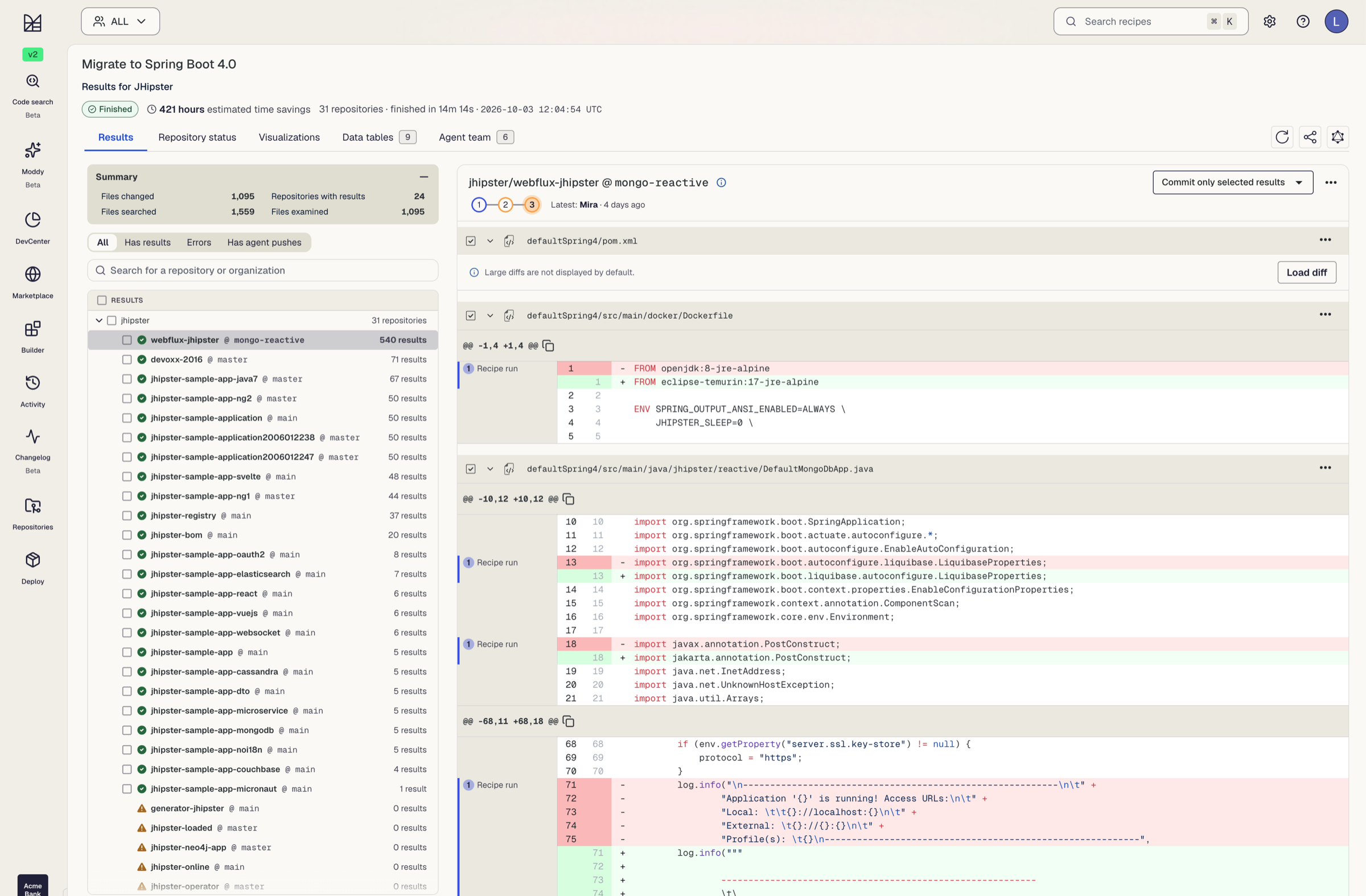Uncheck the Dockerfile file checkbox

pyautogui.click(x=471, y=316)
